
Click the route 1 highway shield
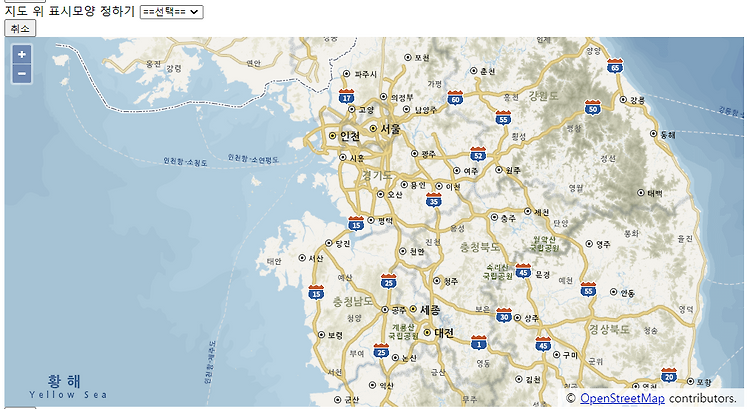[x=479, y=343]
